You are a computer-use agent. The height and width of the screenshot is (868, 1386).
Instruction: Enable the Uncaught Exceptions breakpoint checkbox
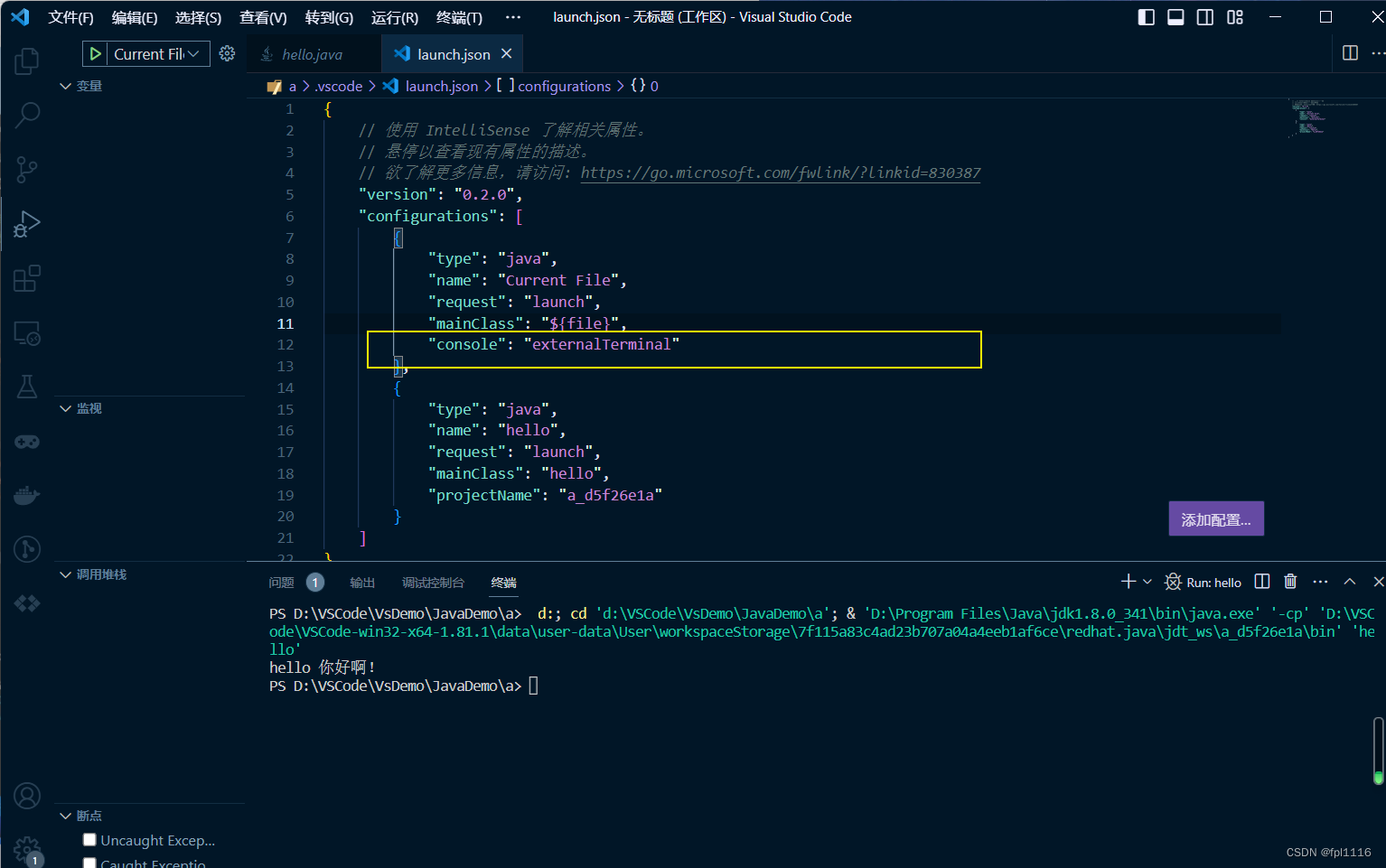click(x=89, y=839)
